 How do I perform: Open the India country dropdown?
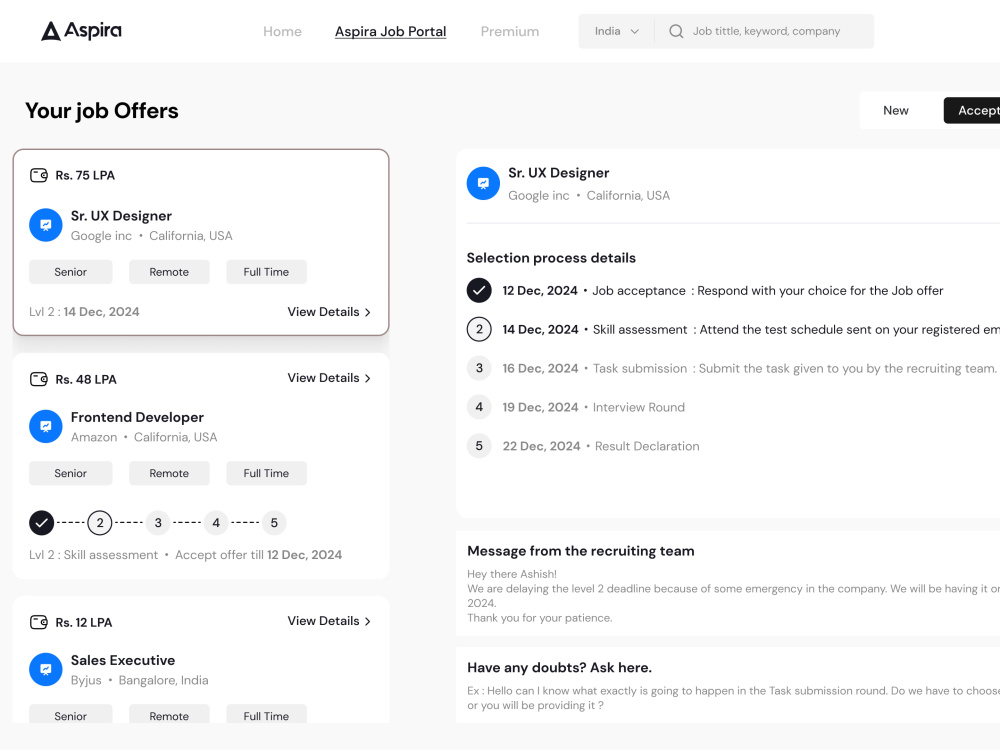(x=616, y=31)
